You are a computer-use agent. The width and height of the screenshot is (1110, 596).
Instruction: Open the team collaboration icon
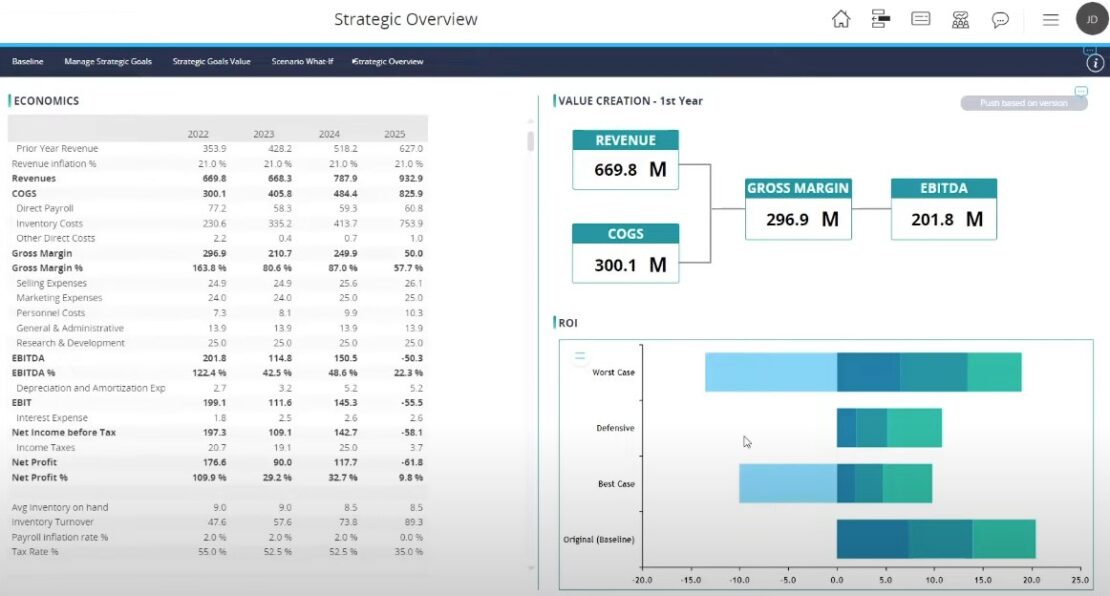(x=961, y=19)
